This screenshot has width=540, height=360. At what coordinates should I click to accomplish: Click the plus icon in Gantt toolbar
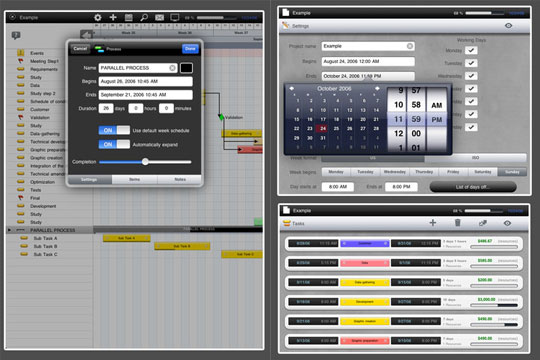(113, 17)
